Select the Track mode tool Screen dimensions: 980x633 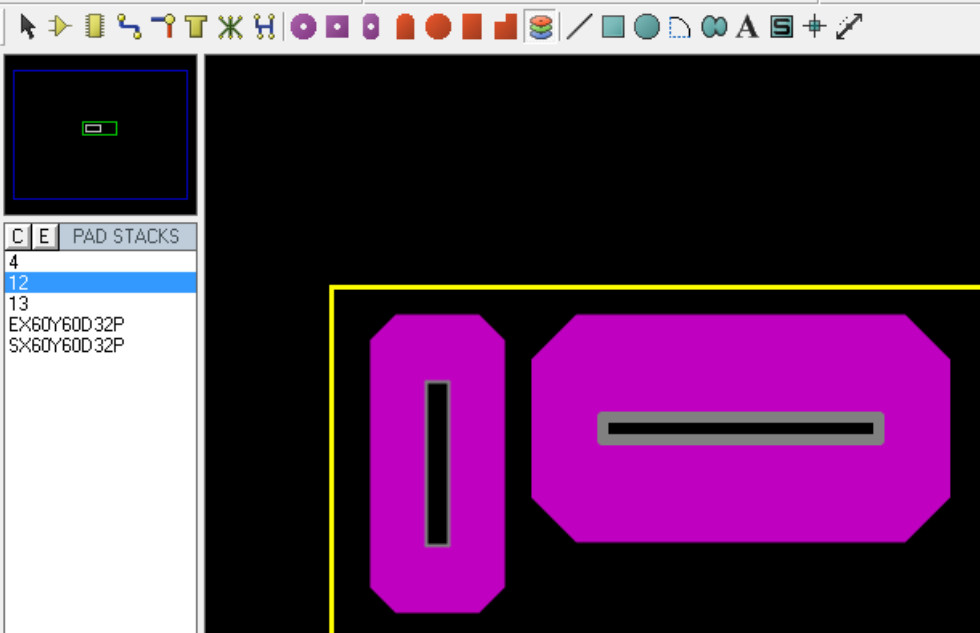tap(129, 27)
